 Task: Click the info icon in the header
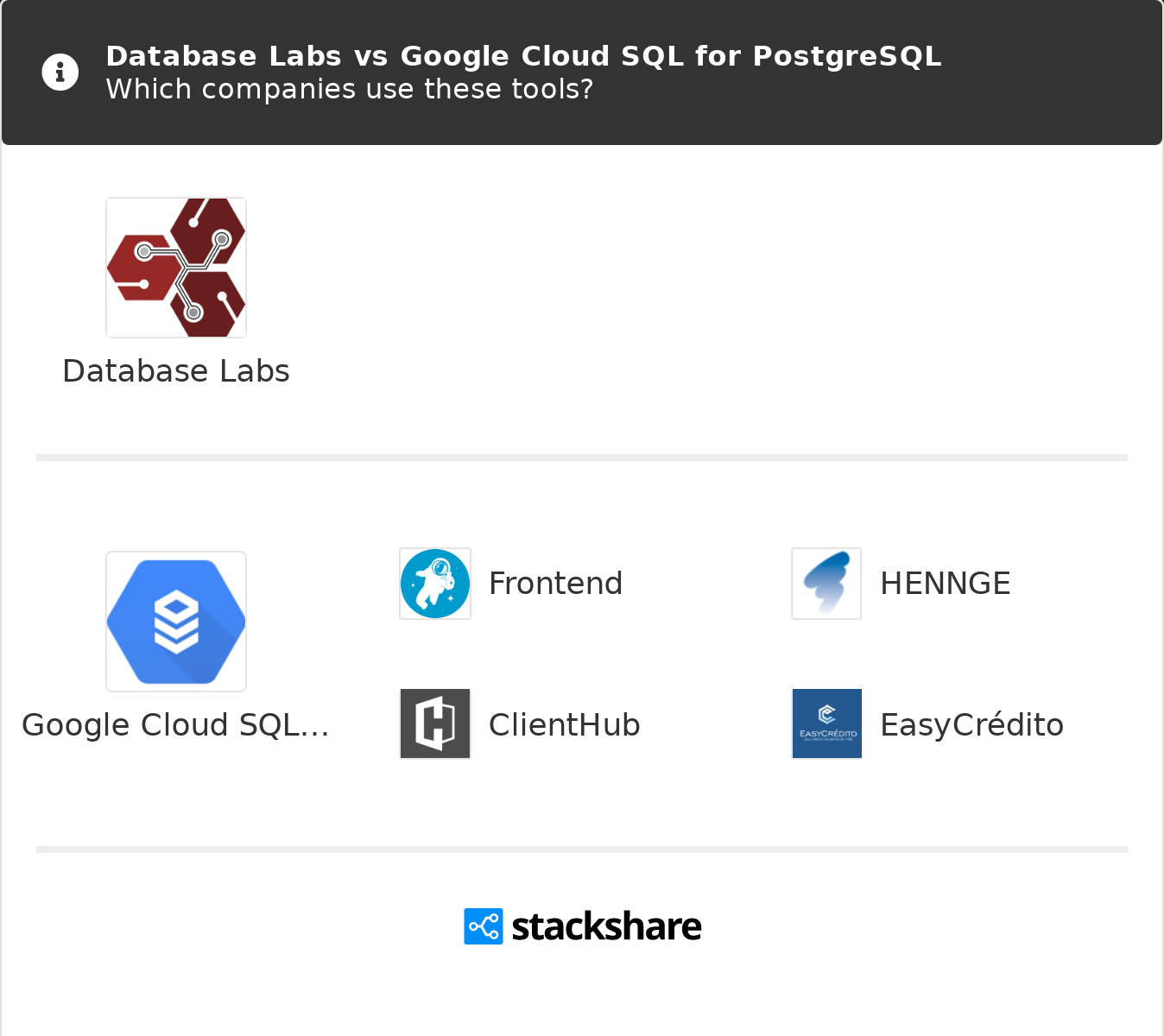60,73
